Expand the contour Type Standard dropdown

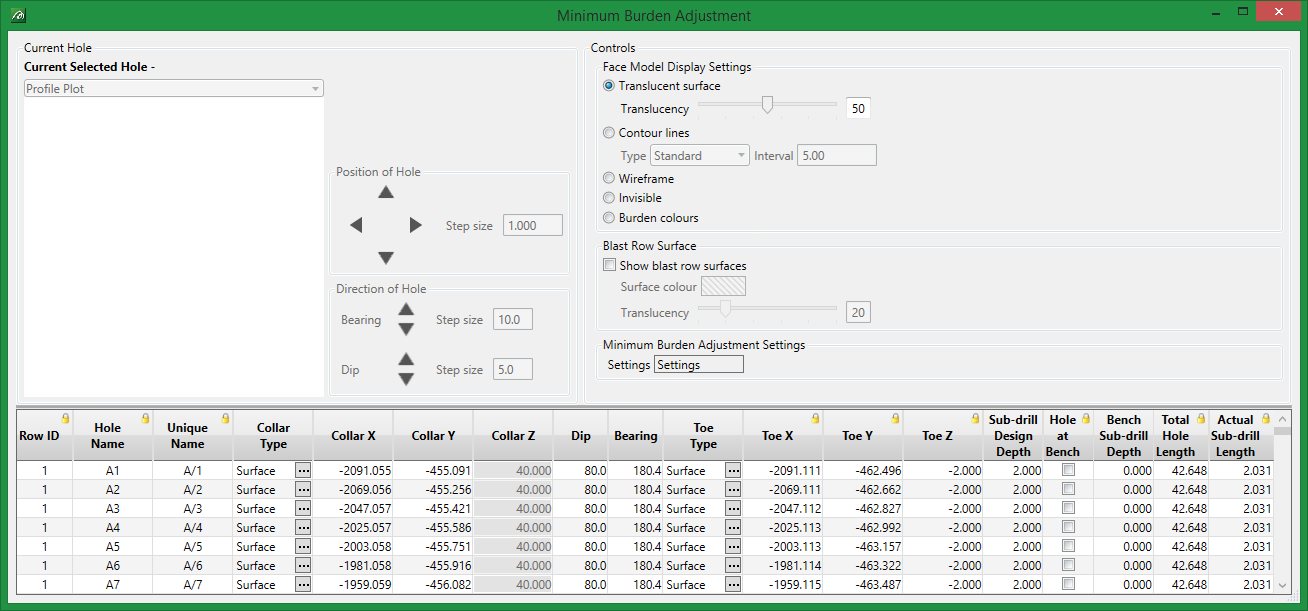[x=699, y=156]
